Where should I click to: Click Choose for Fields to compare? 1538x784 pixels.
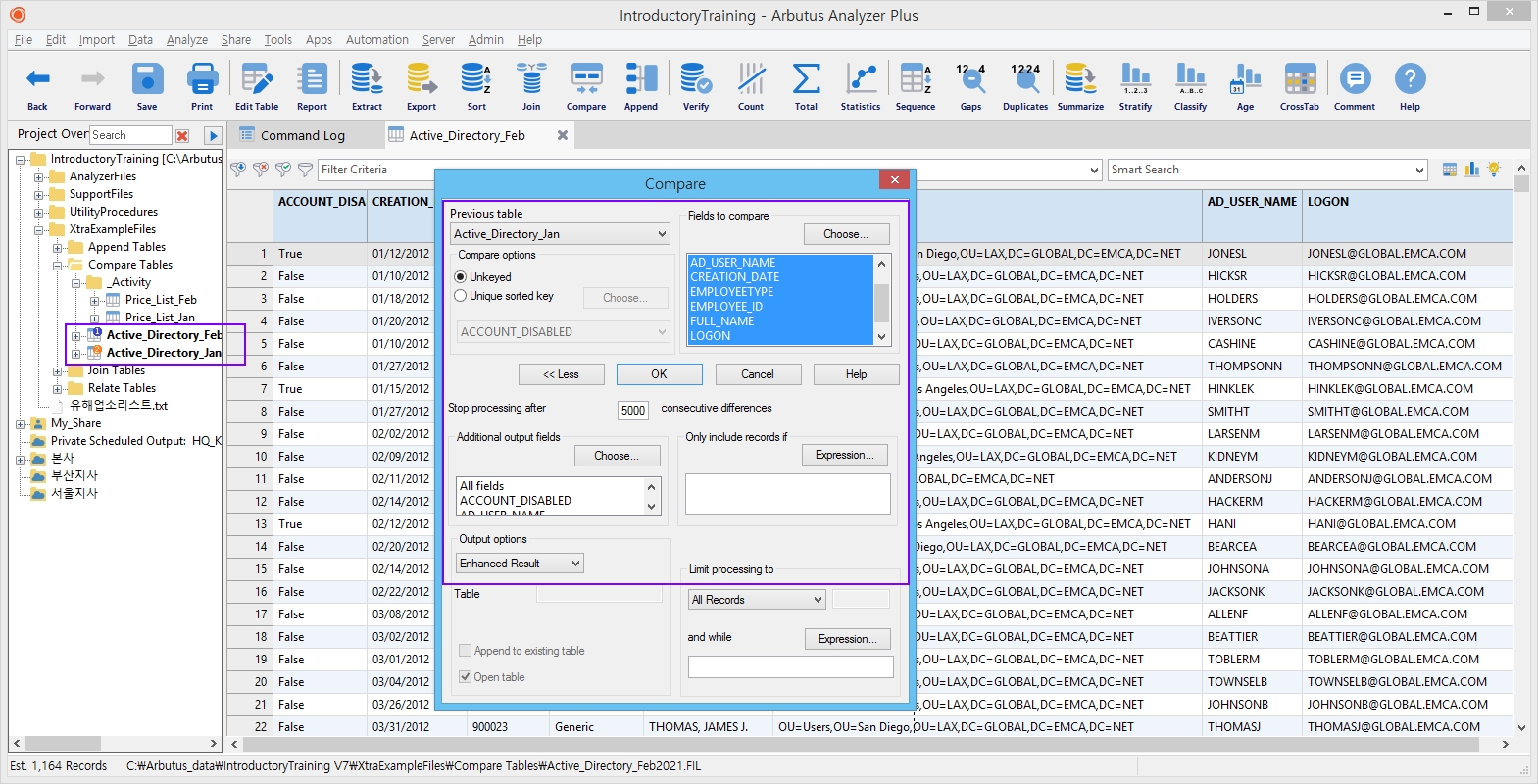[x=846, y=234]
